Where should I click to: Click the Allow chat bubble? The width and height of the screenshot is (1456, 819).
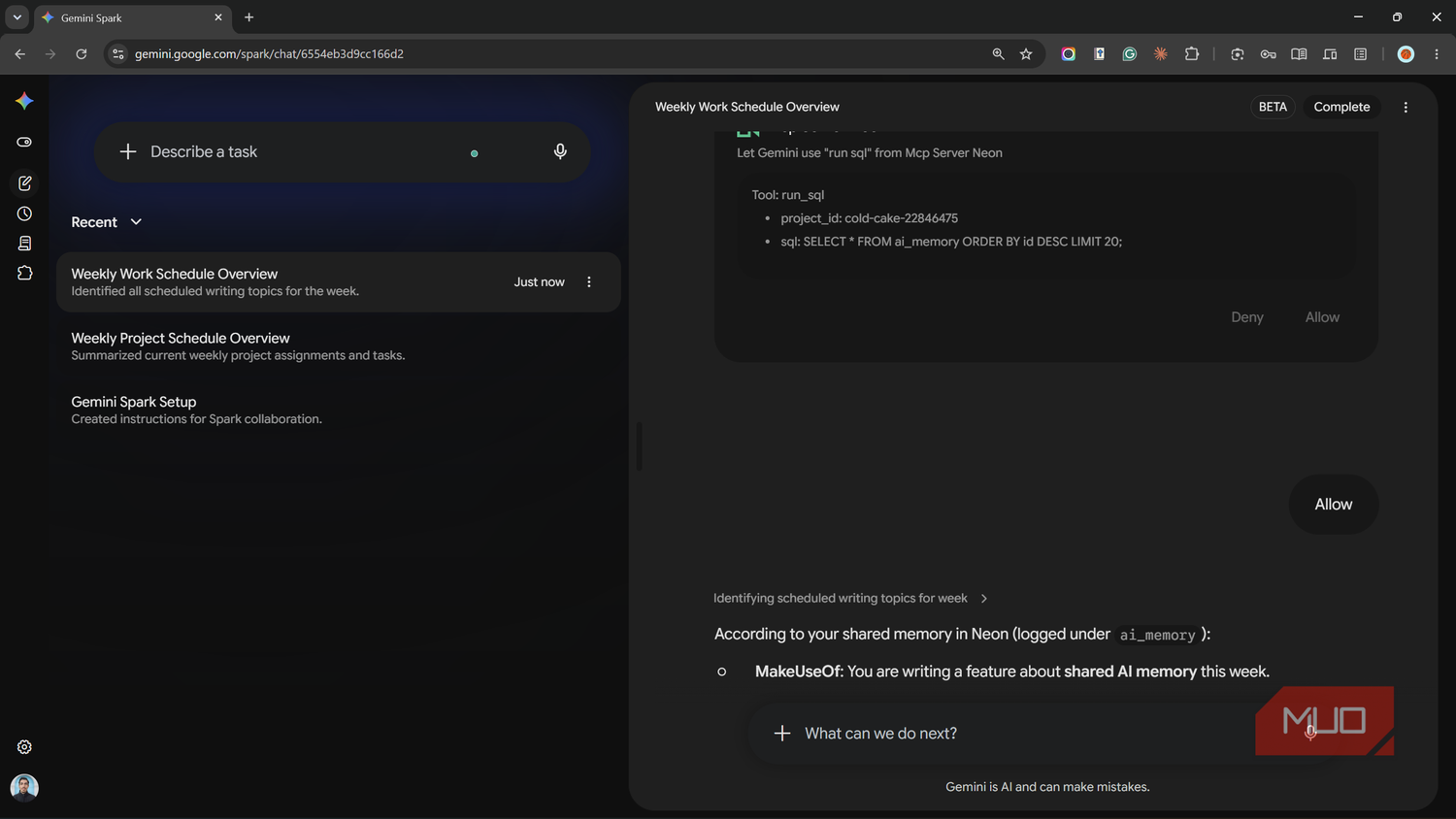pos(1334,505)
